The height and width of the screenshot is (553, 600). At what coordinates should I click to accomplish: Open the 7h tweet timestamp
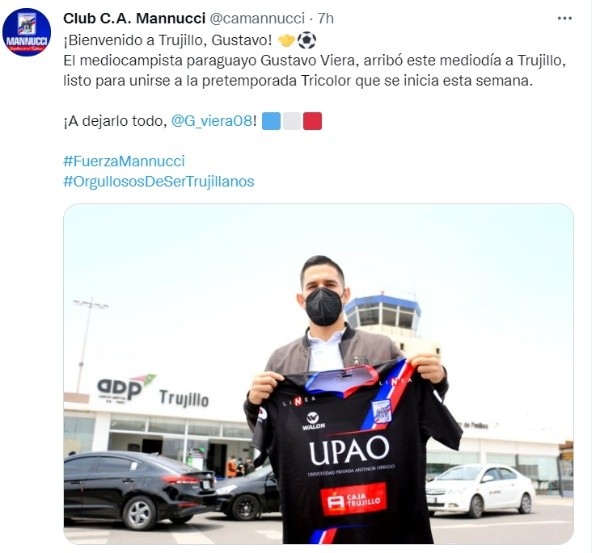(326, 18)
